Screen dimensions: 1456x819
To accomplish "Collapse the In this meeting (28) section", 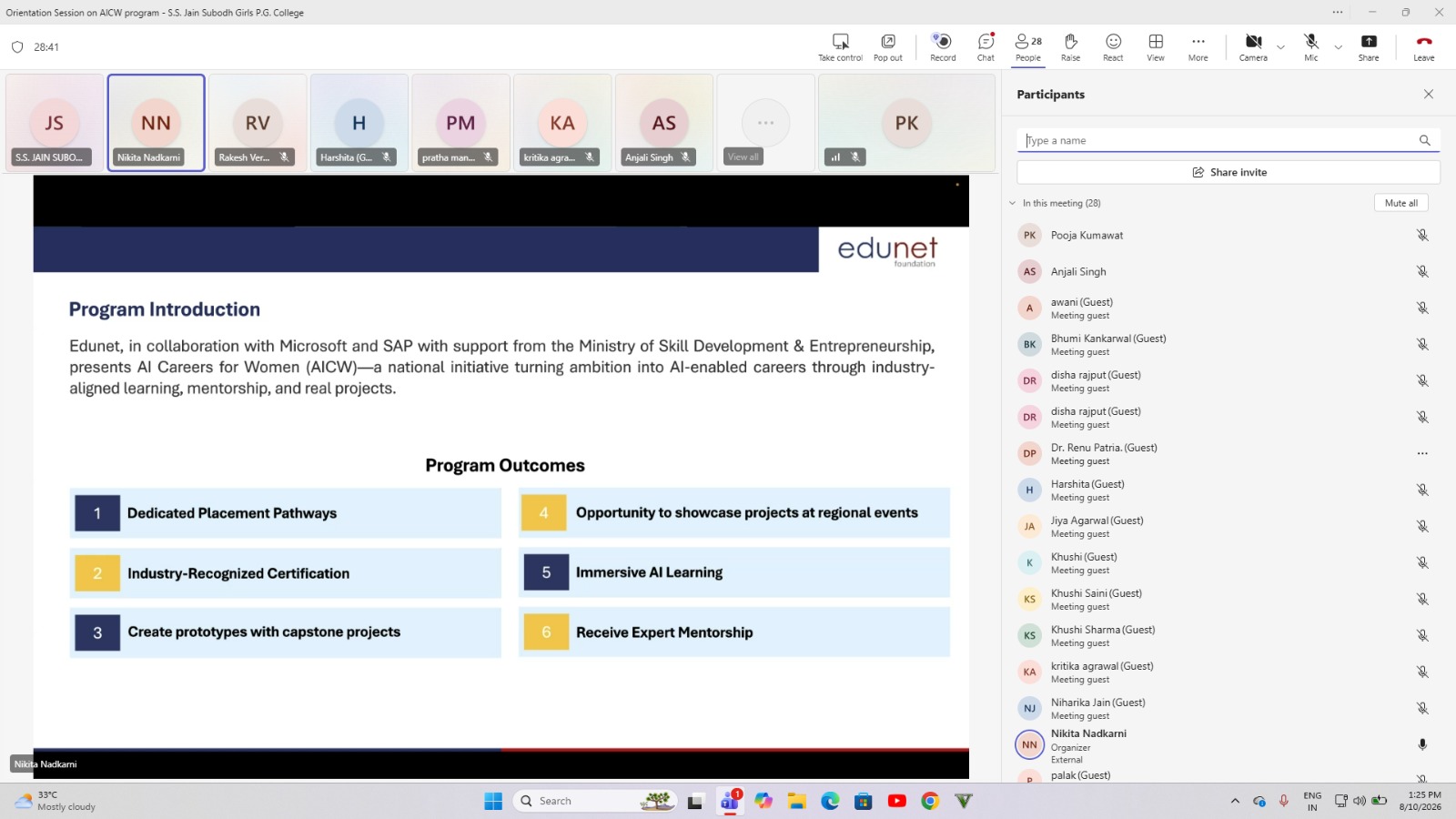I will [x=1012, y=203].
